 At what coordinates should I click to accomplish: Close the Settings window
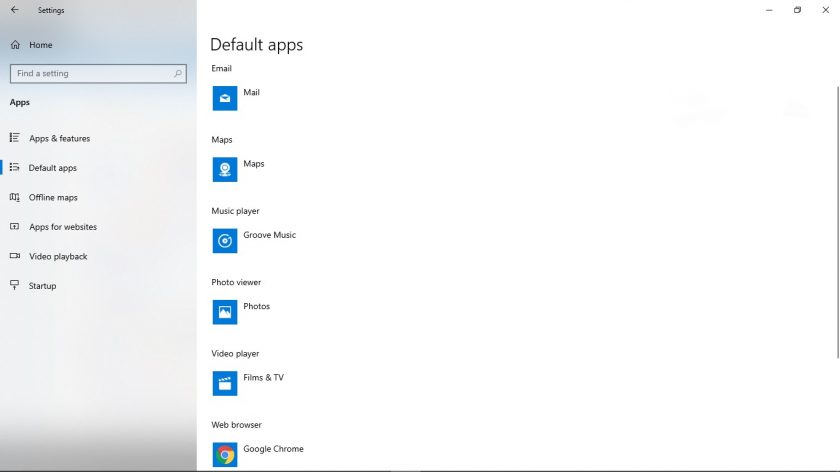point(826,10)
